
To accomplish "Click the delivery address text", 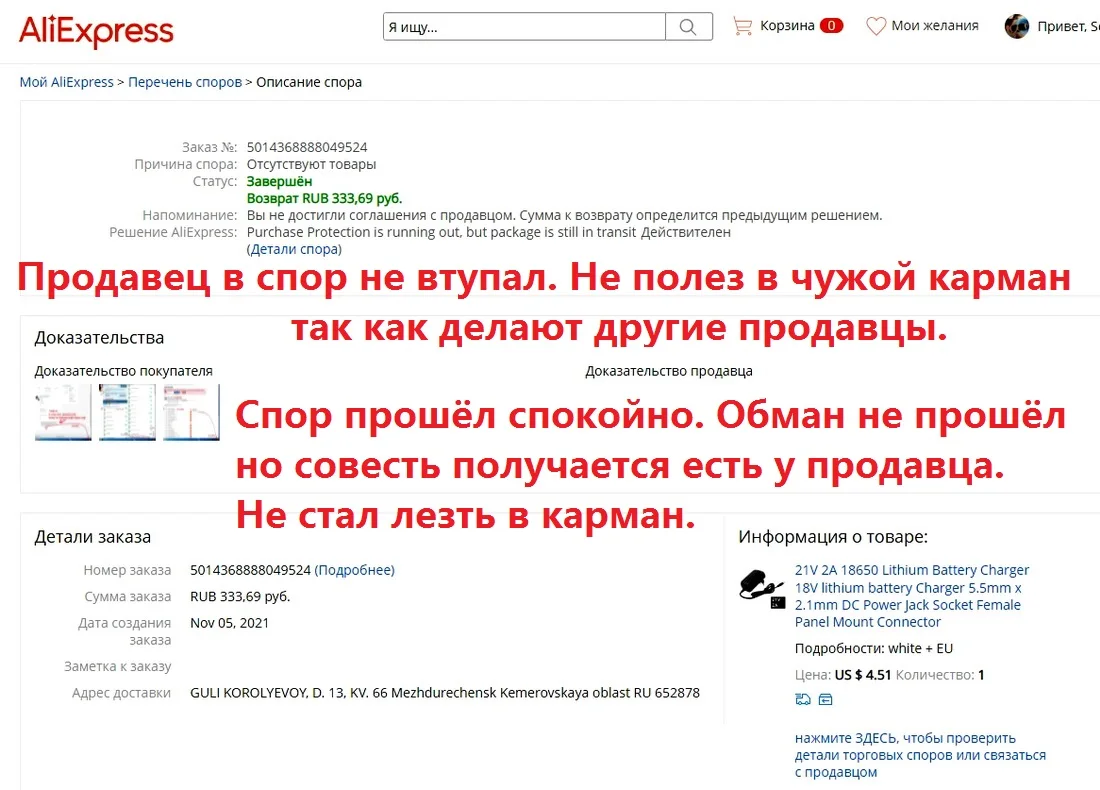I will coord(445,693).
